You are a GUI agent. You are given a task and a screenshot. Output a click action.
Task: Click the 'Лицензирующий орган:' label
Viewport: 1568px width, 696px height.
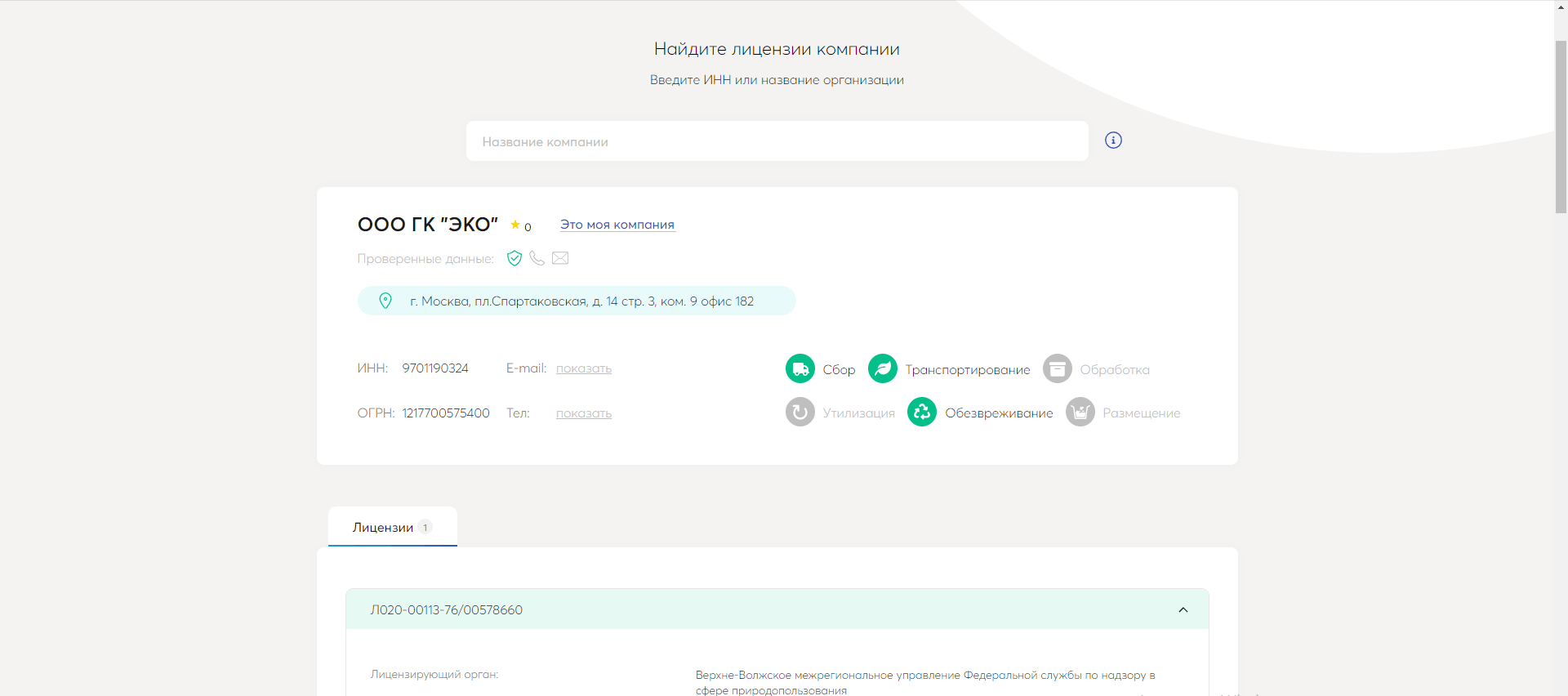pos(434,675)
